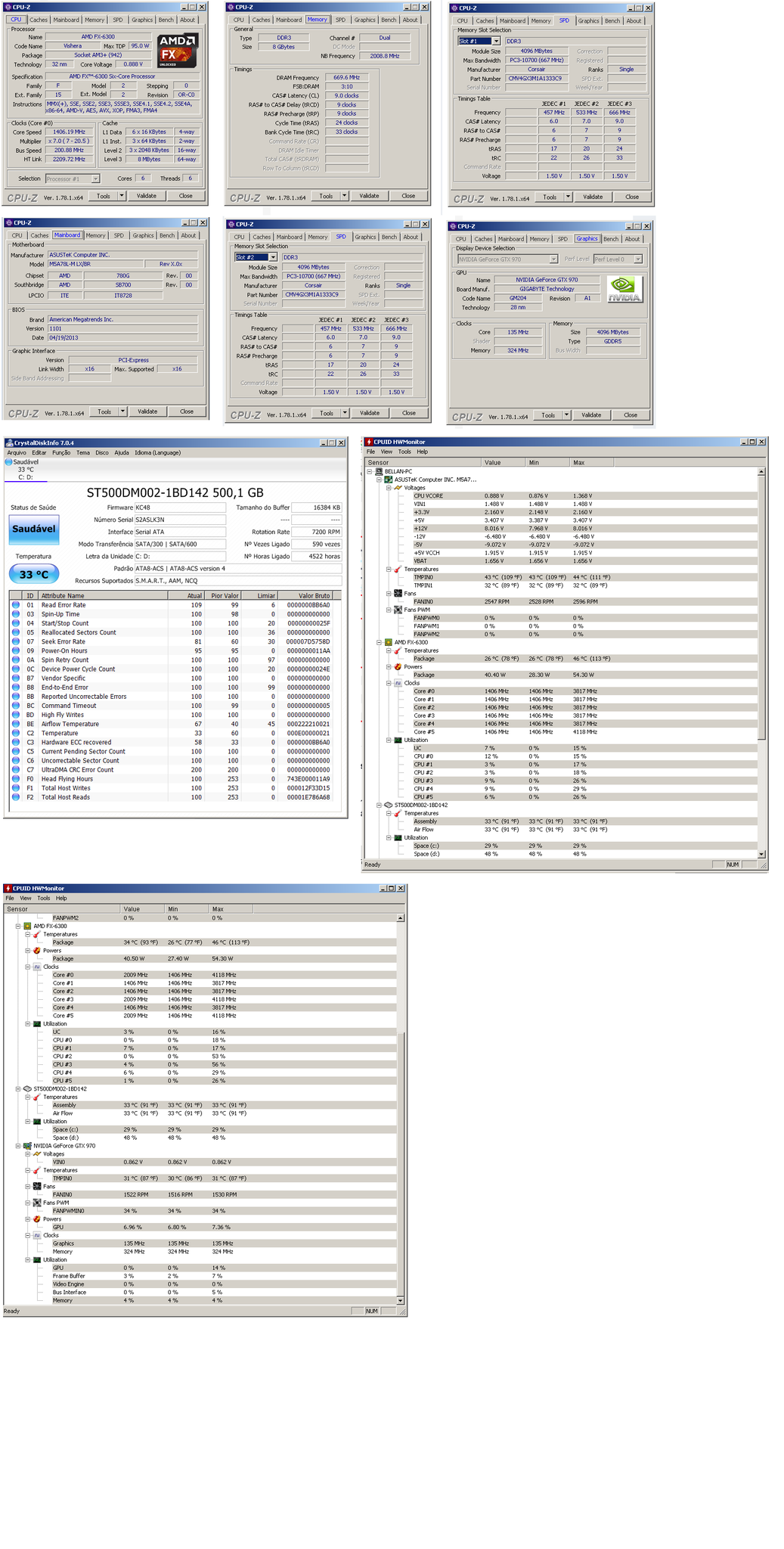Screen dimensions: 784x1549
Task: Switch to About tab in CPU-Z Memory window
Action: (410, 20)
